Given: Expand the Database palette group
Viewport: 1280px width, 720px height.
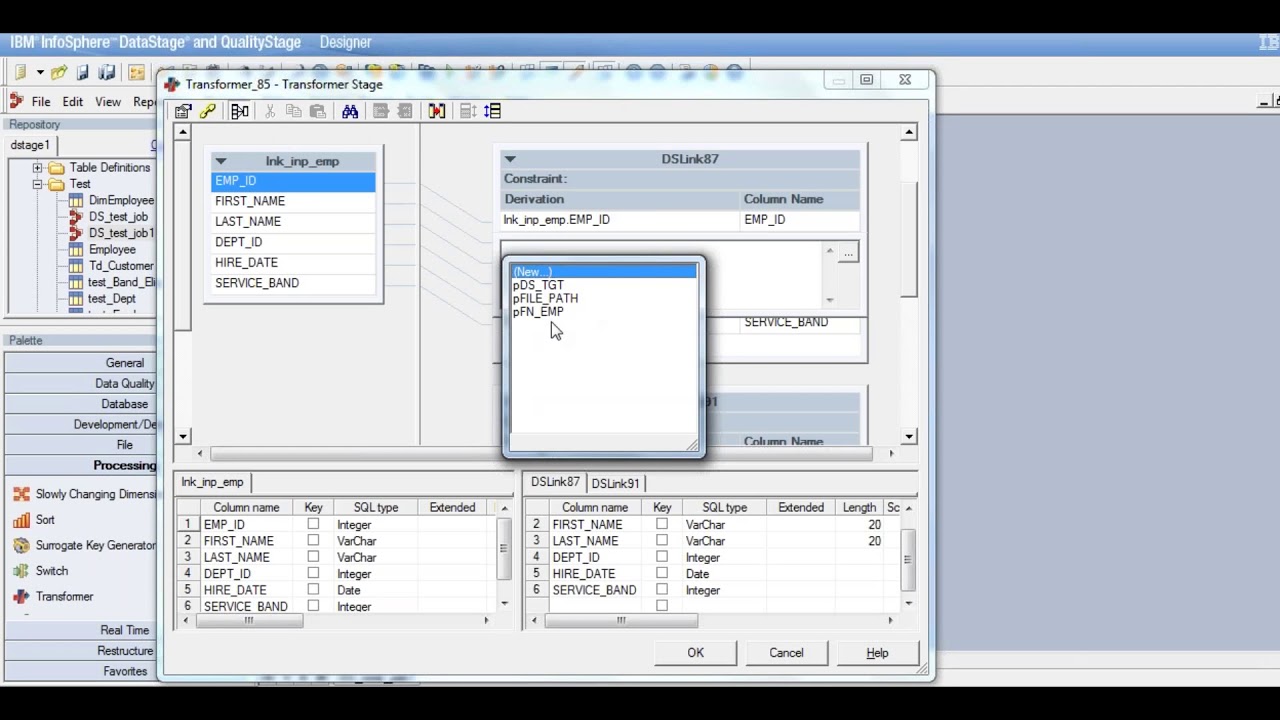Looking at the screenshot, I should click(81, 404).
